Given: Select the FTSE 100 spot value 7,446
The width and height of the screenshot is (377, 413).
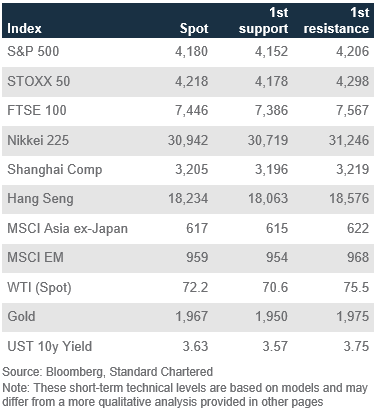Looking at the screenshot, I should click(192, 111).
